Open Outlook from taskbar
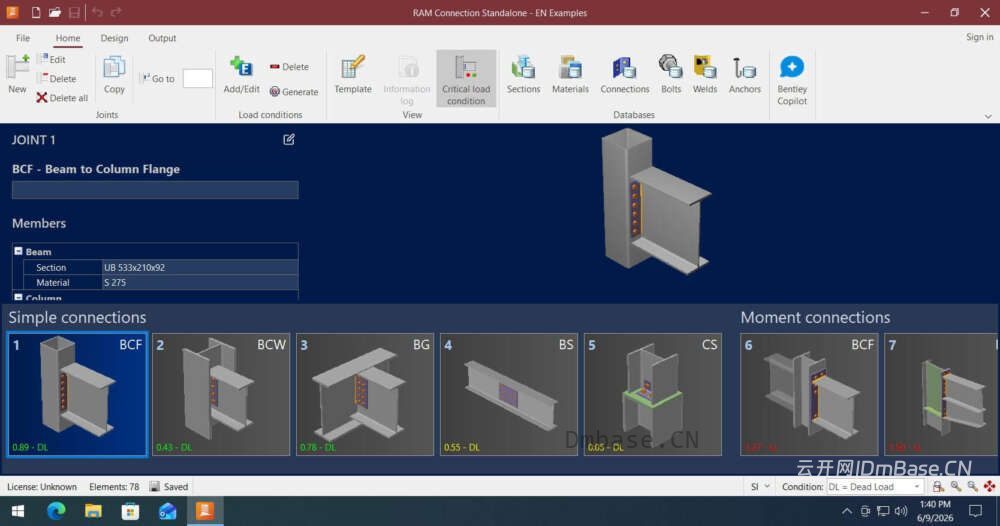Image resolution: width=1000 pixels, height=526 pixels. tap(167, 511)
